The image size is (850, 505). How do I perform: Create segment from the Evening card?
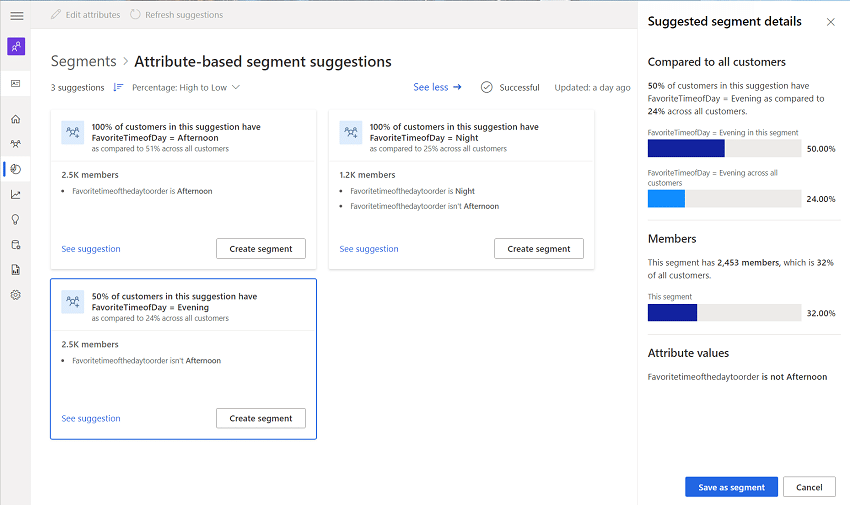click(261, 418)
